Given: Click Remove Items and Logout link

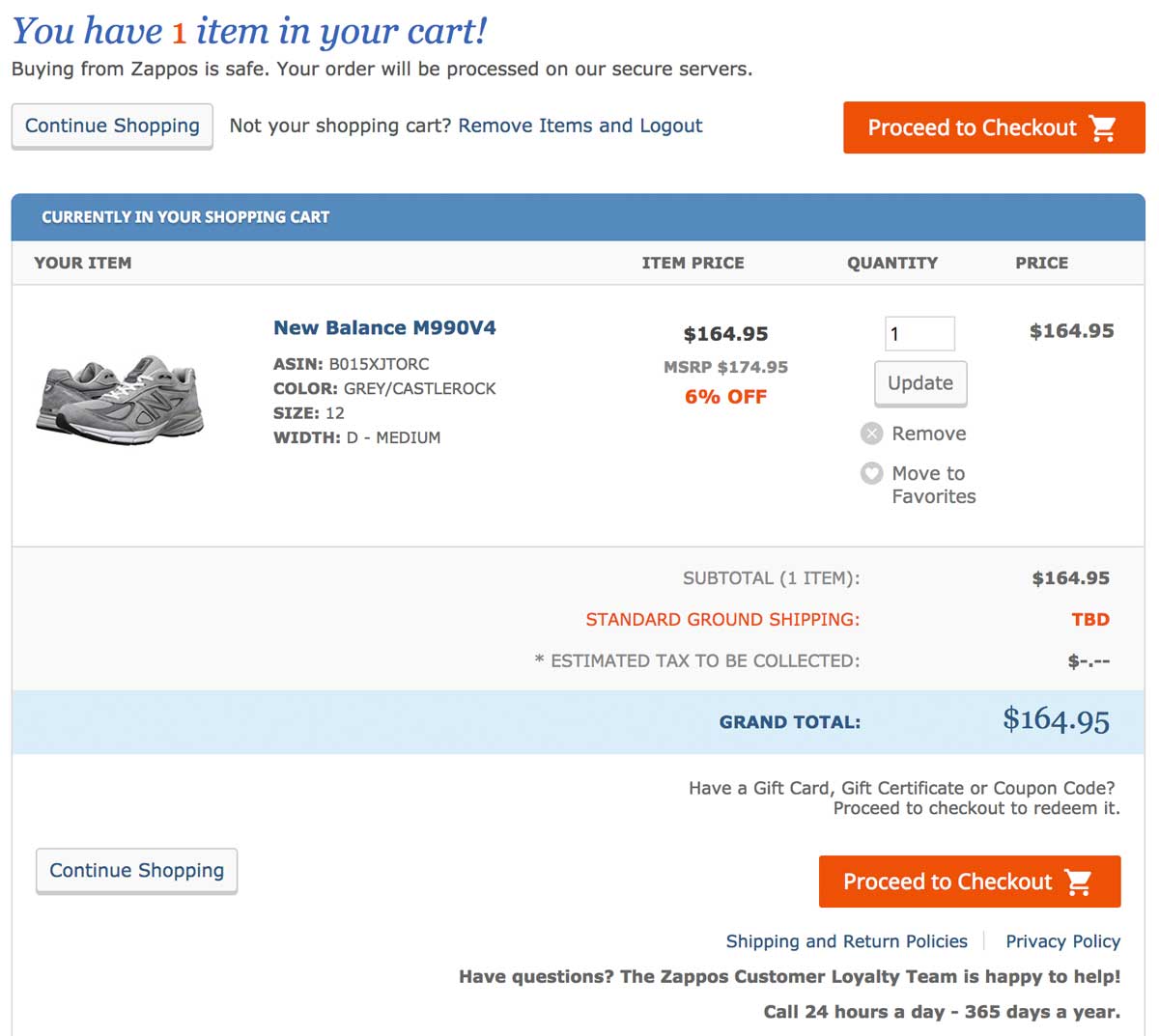Looking at the screenshot, I should pos(579,126).
